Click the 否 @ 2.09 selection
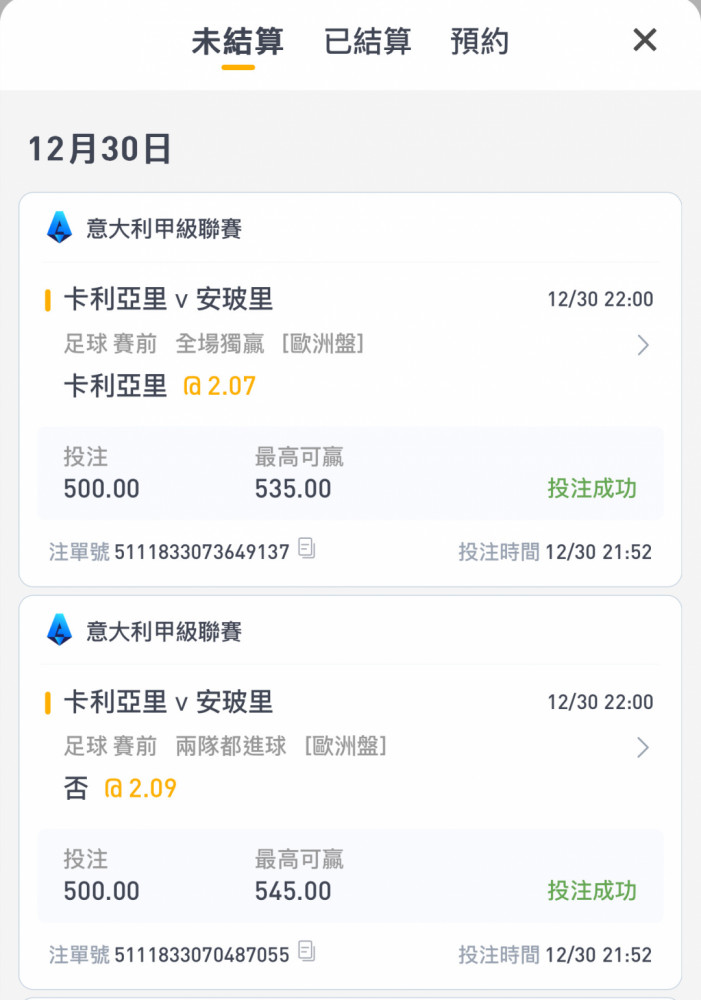This screenshot has height=1000, width=701. click(x=120, y=788)
